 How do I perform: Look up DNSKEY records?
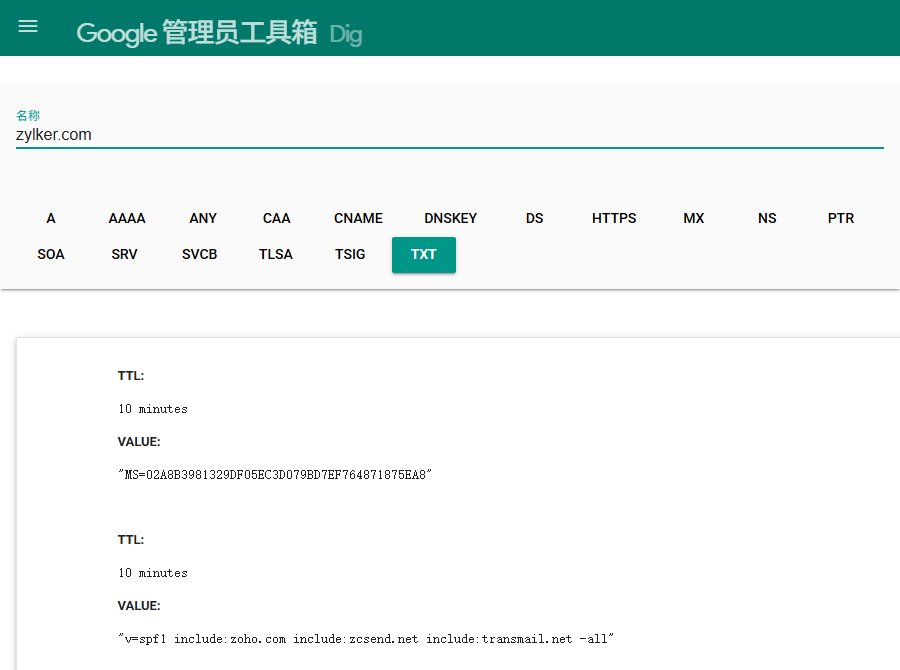(451, 218)
